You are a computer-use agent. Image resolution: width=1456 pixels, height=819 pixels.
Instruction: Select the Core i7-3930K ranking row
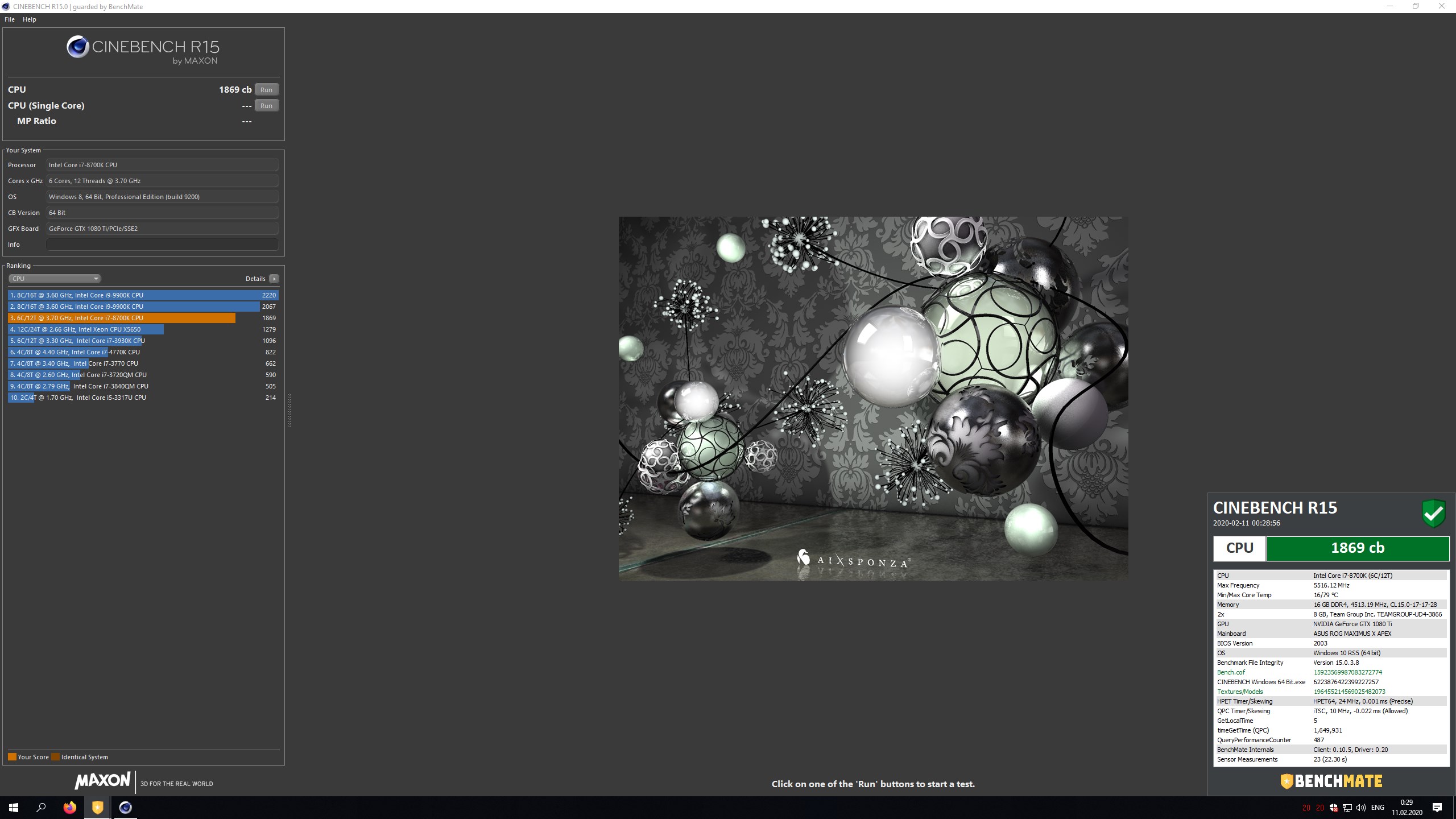143,341
